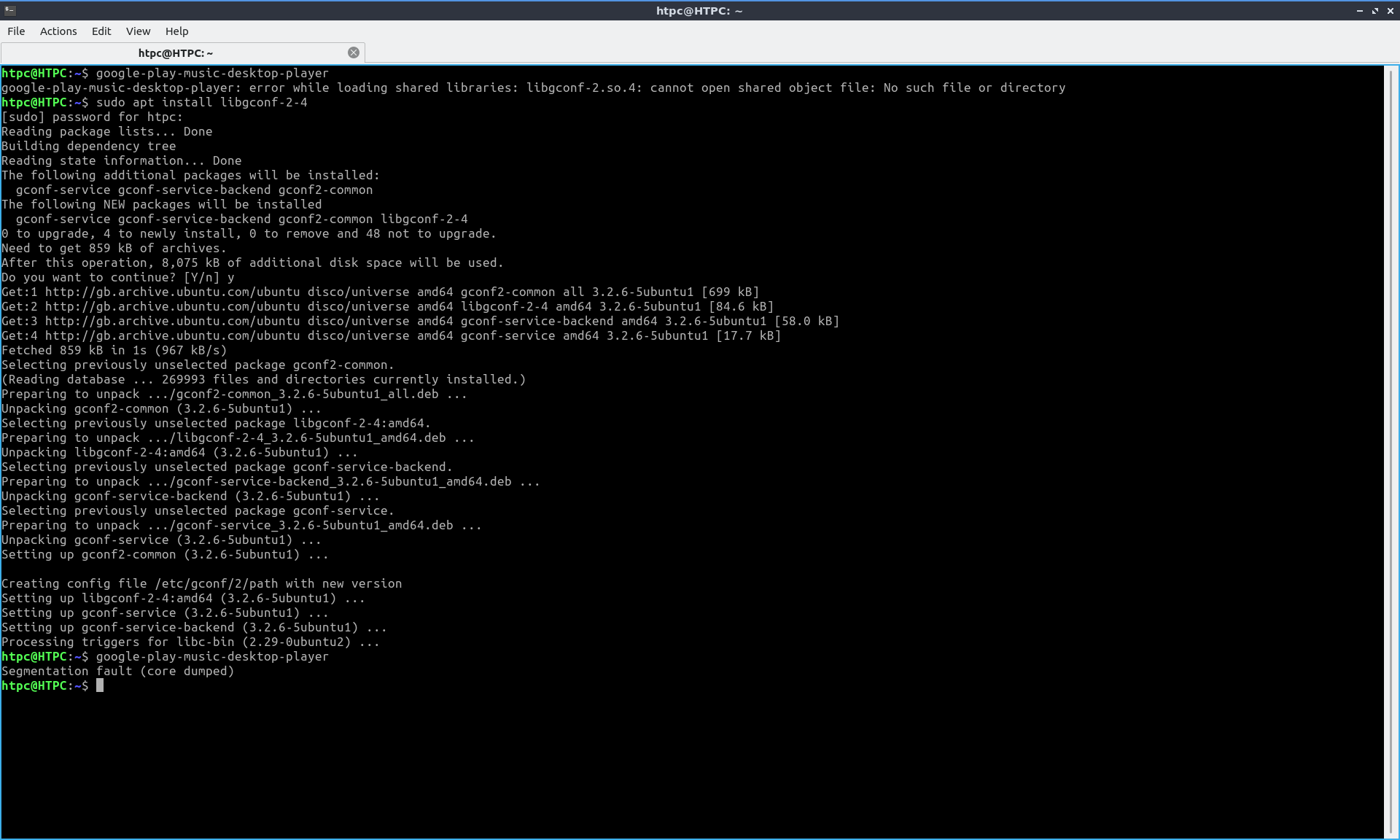
Task: Click 'Selecting previously unselected package gconf-service.'
Action: [198, 510]
